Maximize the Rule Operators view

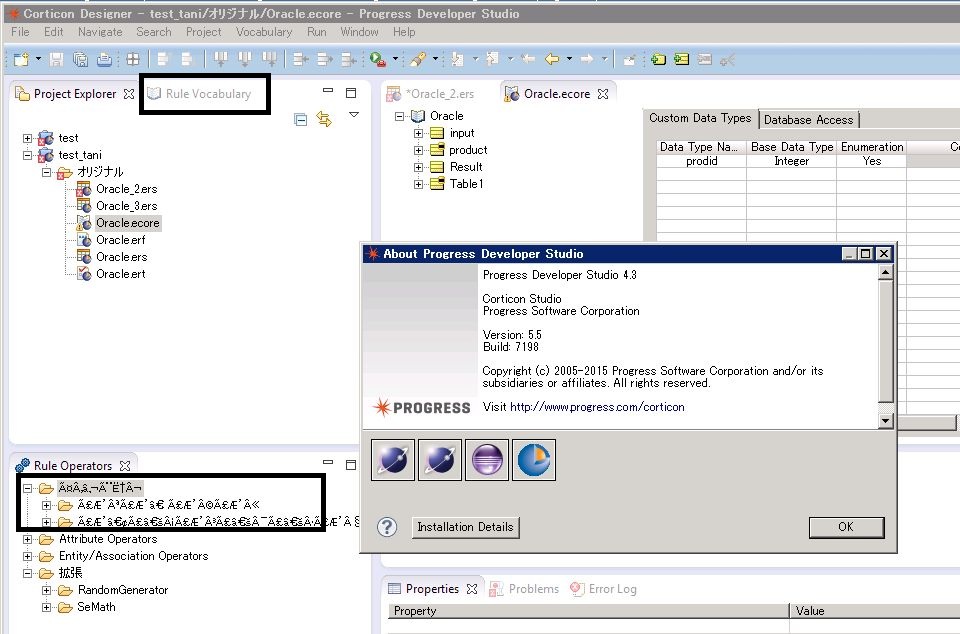point(351,464)
